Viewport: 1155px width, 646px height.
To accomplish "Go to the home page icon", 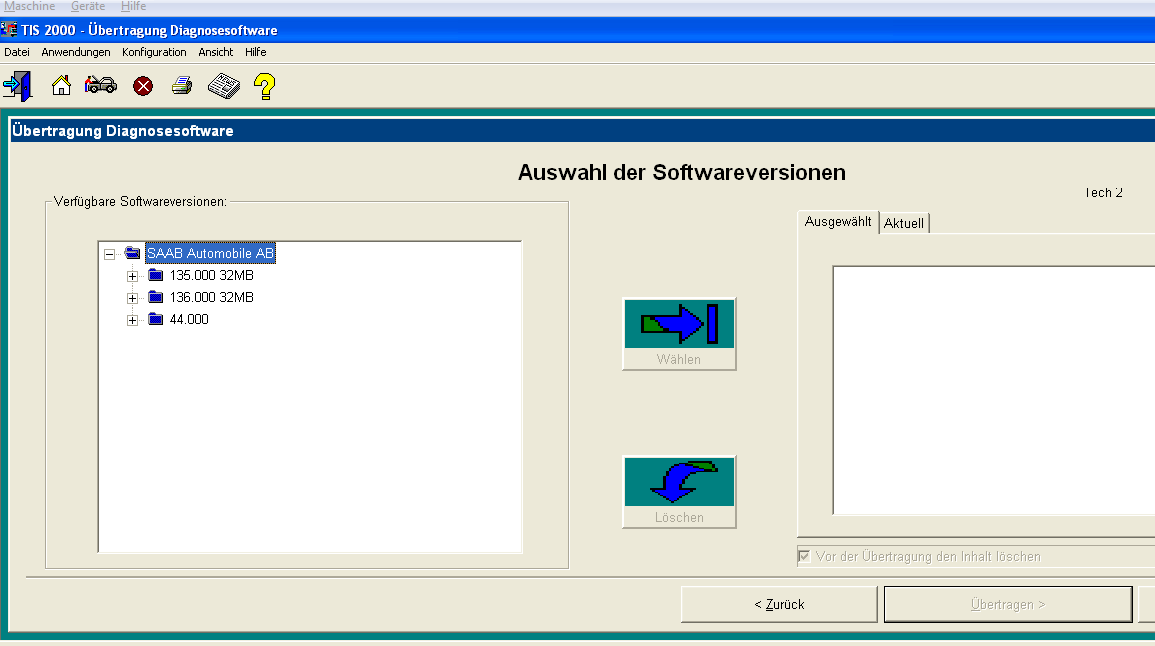I will (x=61, y=85).
